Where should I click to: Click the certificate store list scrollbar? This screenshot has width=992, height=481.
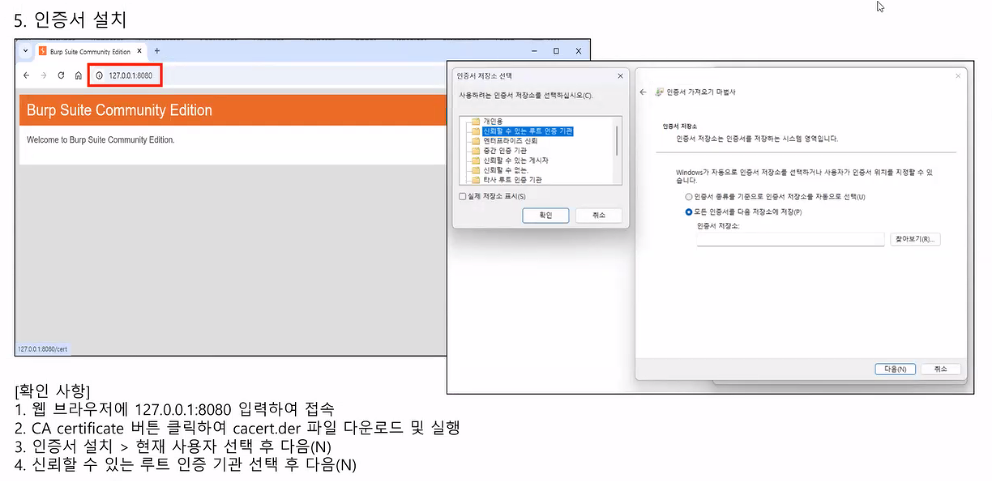pyautogui.click(x=617, y=140)
